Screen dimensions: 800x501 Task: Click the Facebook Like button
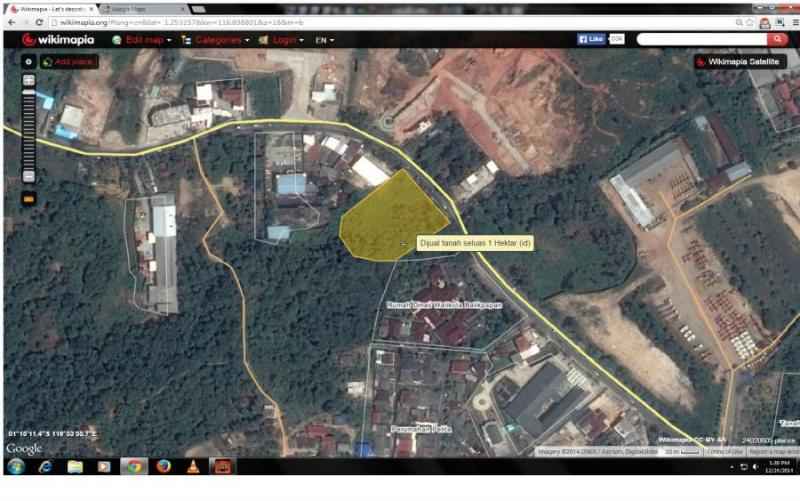pos(591,39)
